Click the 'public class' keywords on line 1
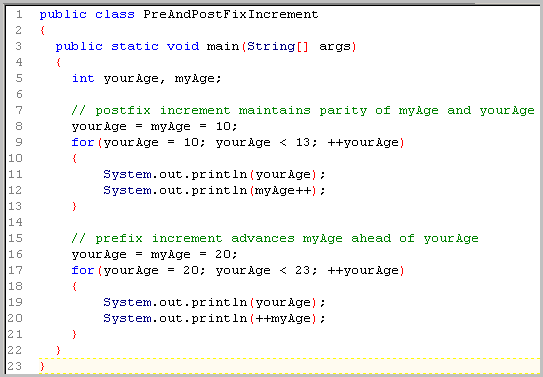 pos(87,15)
